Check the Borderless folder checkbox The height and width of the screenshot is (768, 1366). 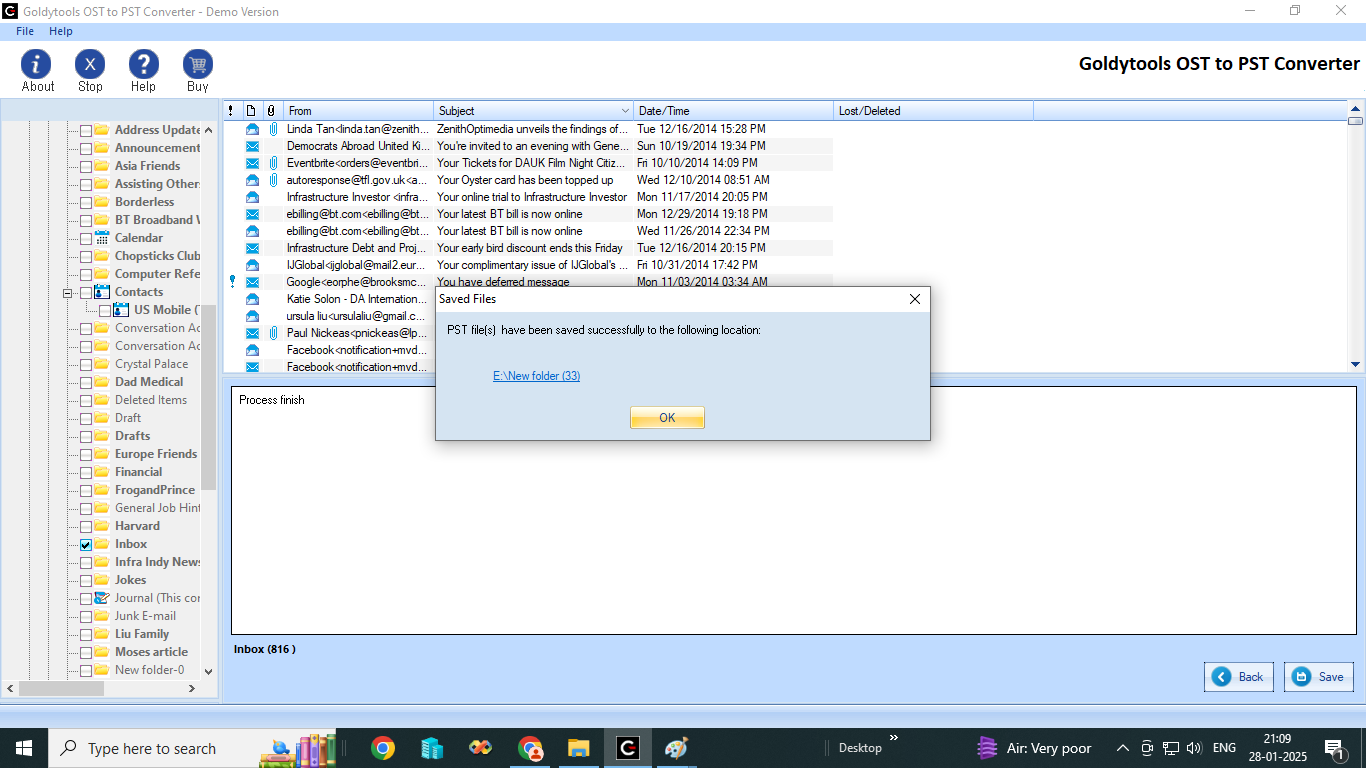[86, 203]
